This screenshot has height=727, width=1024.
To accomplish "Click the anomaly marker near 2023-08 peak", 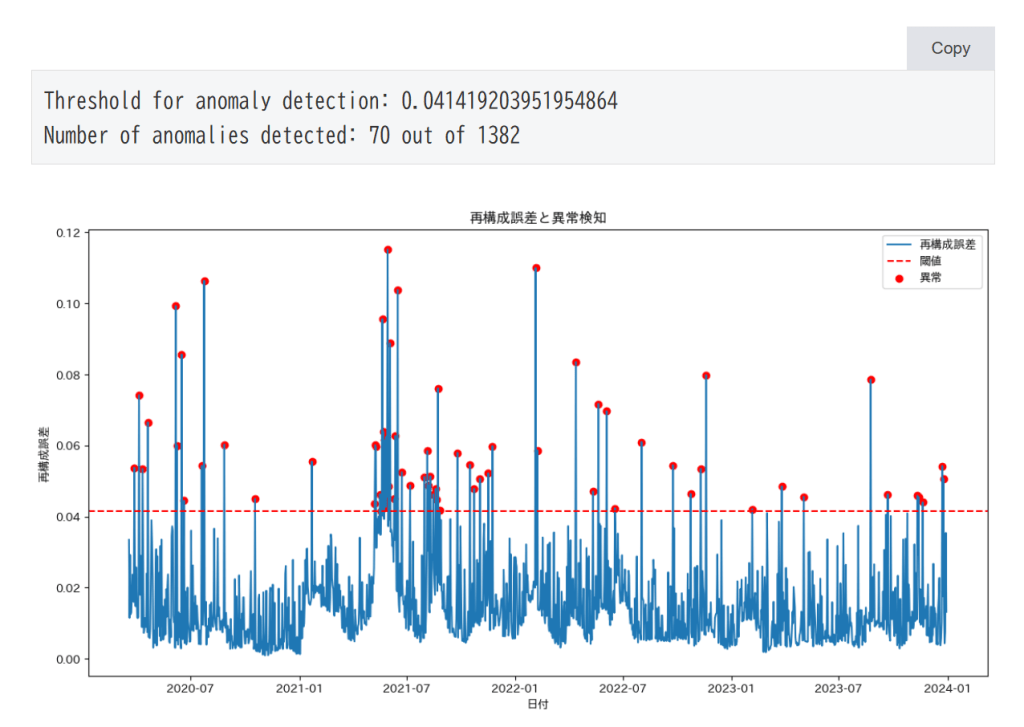I will 871,380.
